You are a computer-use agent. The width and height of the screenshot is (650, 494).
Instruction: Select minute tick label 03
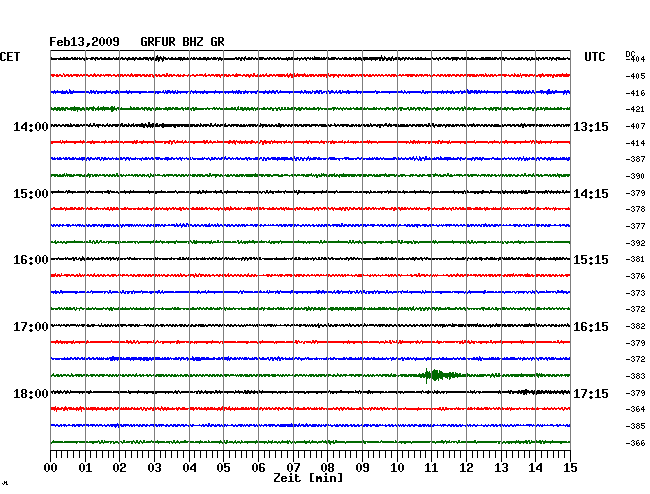(154, 467)
